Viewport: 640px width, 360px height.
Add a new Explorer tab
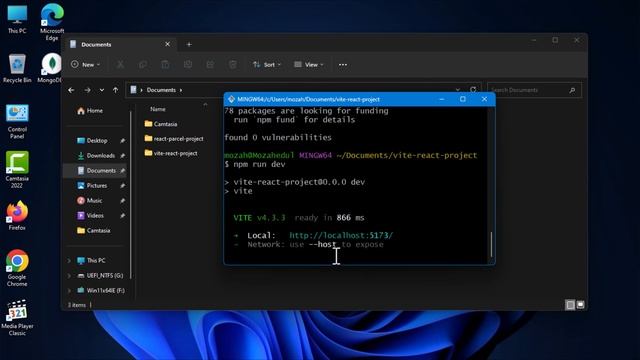189,44
